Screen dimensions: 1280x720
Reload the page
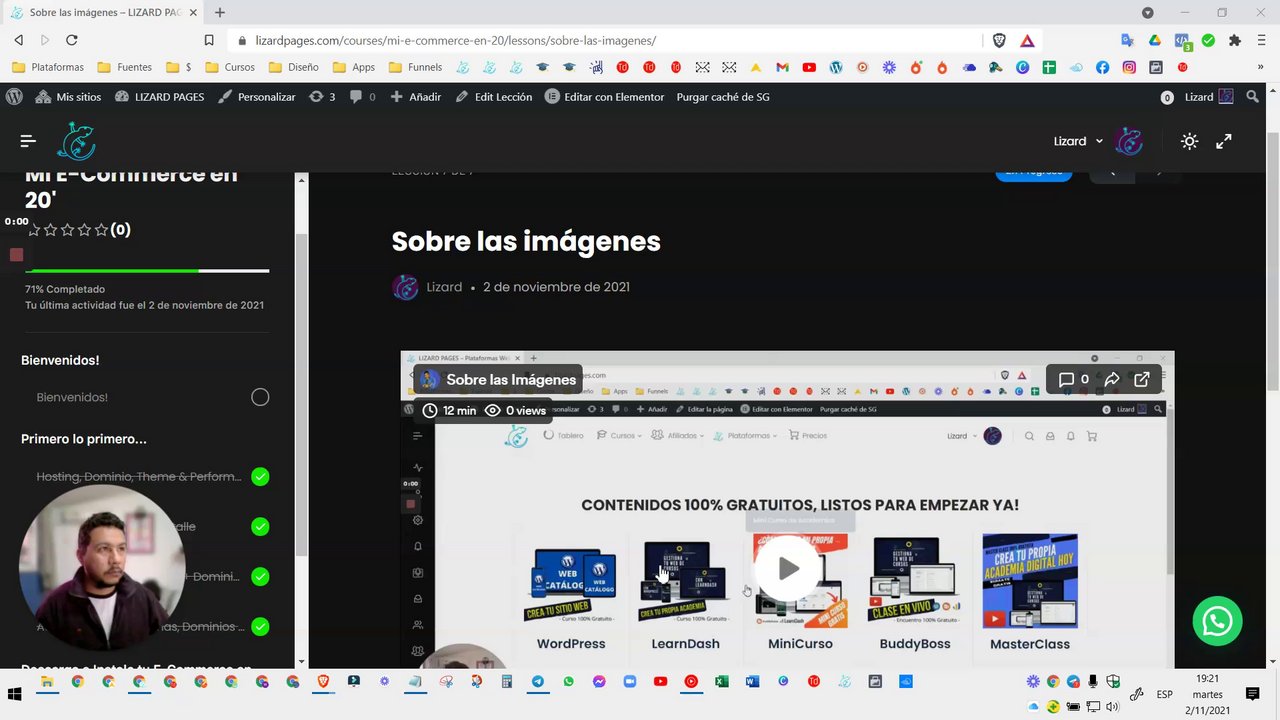(71, 40)
